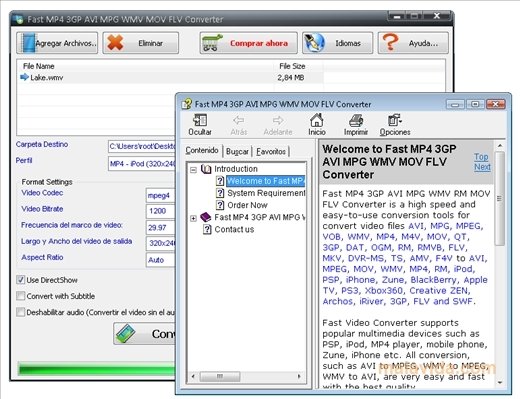Click the Atrás back arrow icon

pos(239,120)
